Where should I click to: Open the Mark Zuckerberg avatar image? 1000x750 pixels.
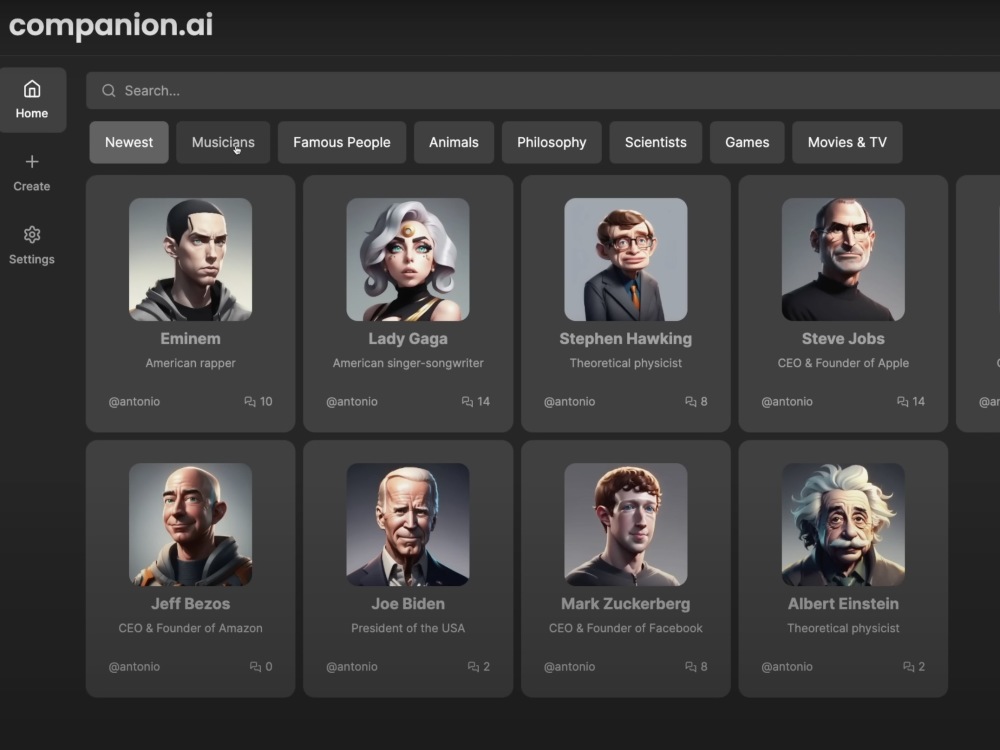626,524
